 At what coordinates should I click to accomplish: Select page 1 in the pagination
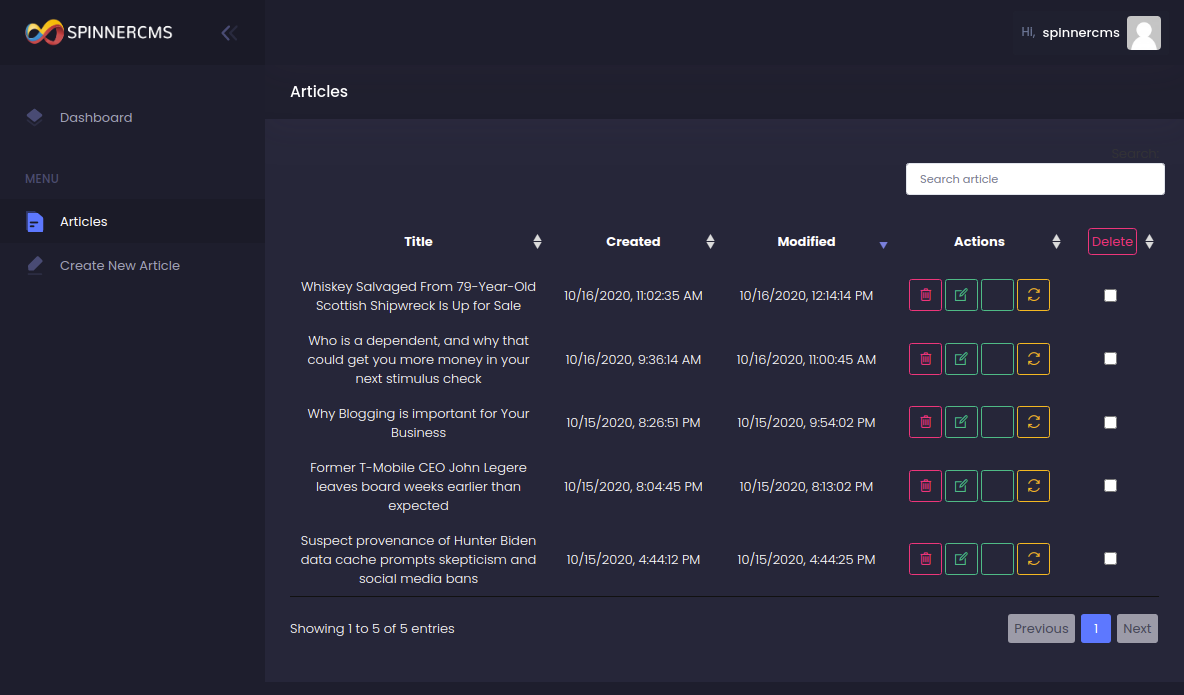pyautogui.click(x=1096, y=628)
